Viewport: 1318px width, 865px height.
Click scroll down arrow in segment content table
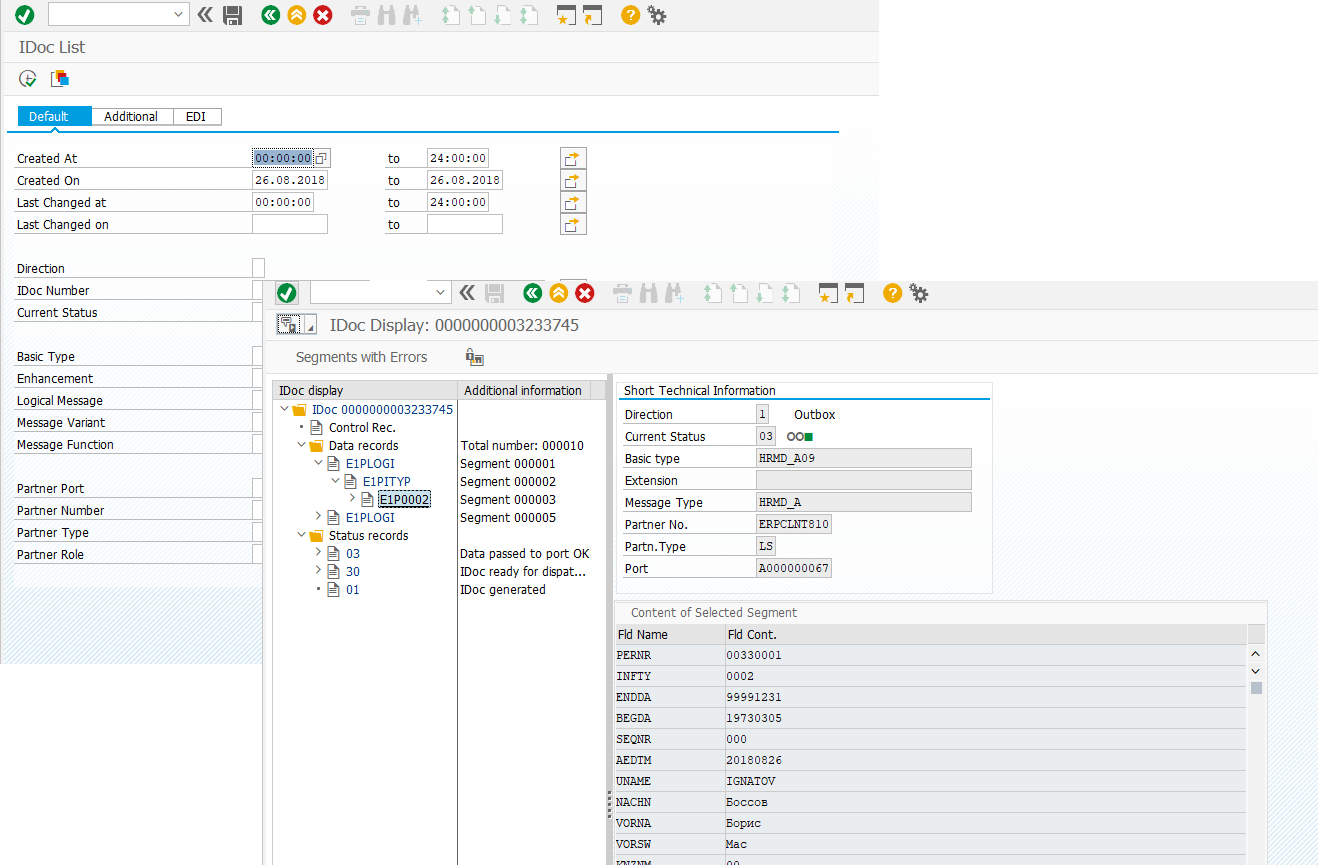1256,671
